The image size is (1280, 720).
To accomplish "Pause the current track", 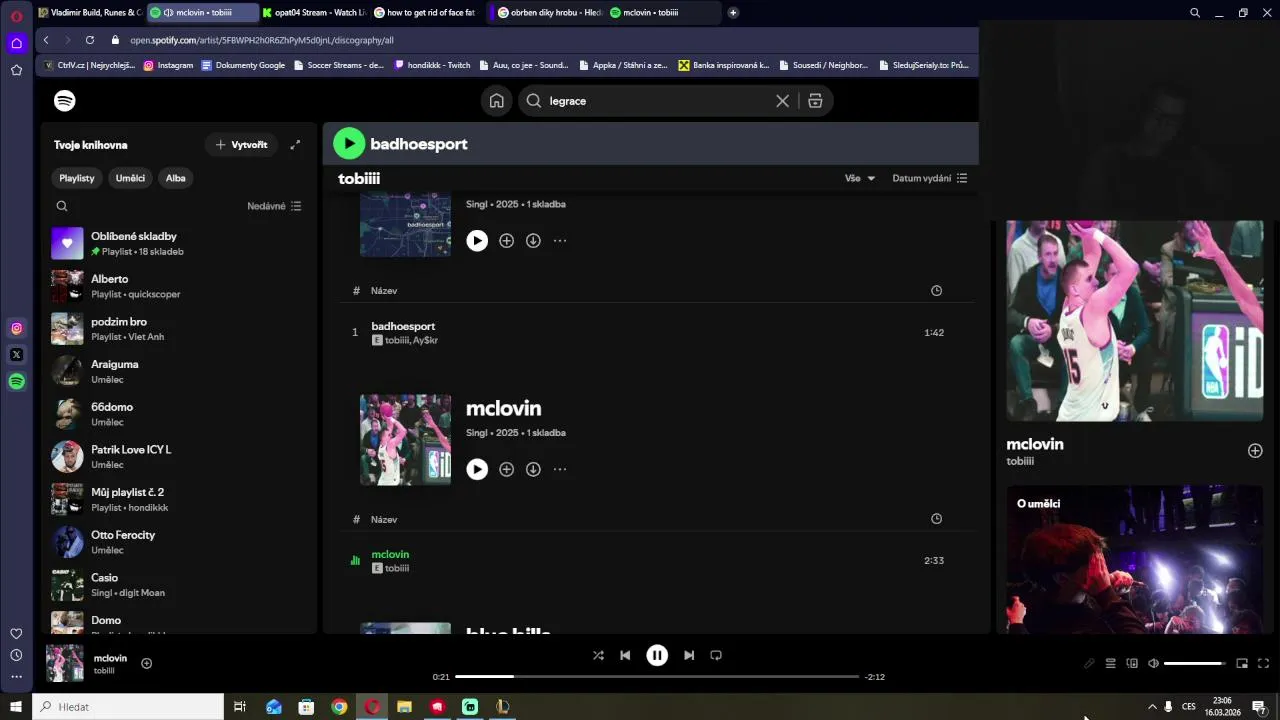I will tap(657, 656).
